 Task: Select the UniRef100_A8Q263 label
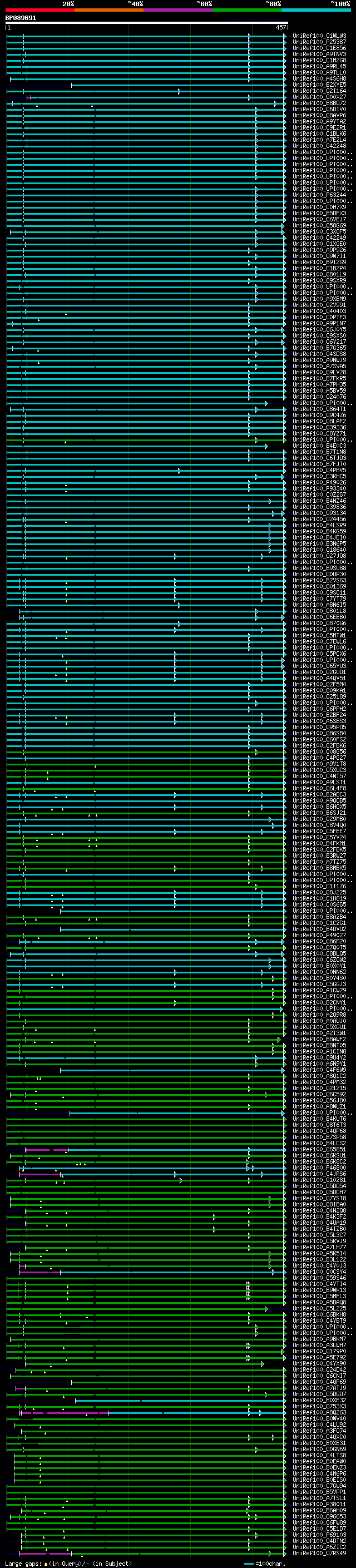[x=319, y=1412]
